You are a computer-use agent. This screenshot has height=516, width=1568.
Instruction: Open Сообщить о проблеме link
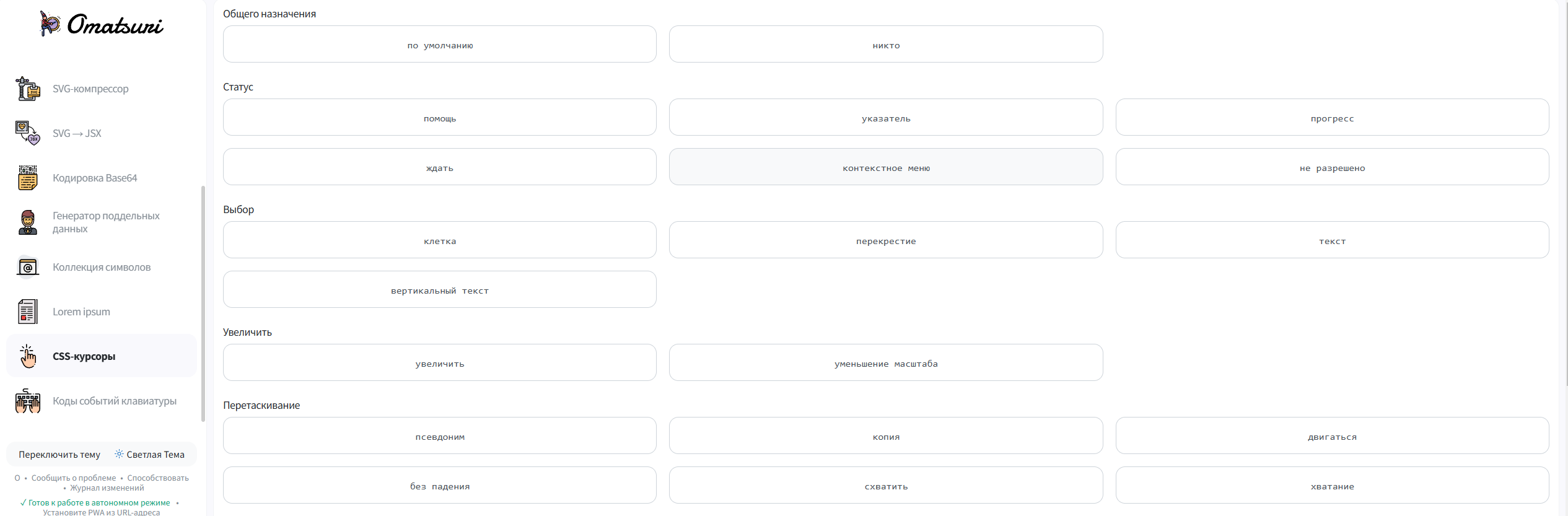[x=74, y=478]
